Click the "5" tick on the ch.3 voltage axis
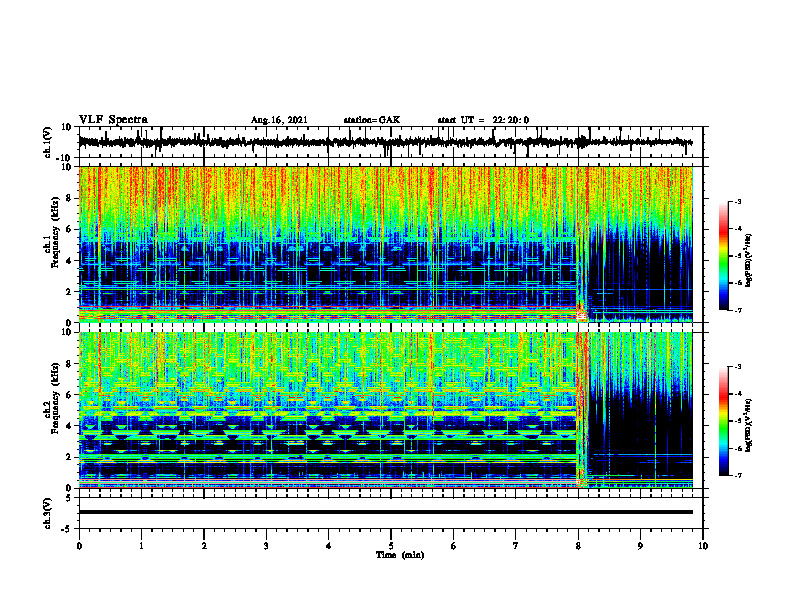792x612 pixels. point(70,498)
